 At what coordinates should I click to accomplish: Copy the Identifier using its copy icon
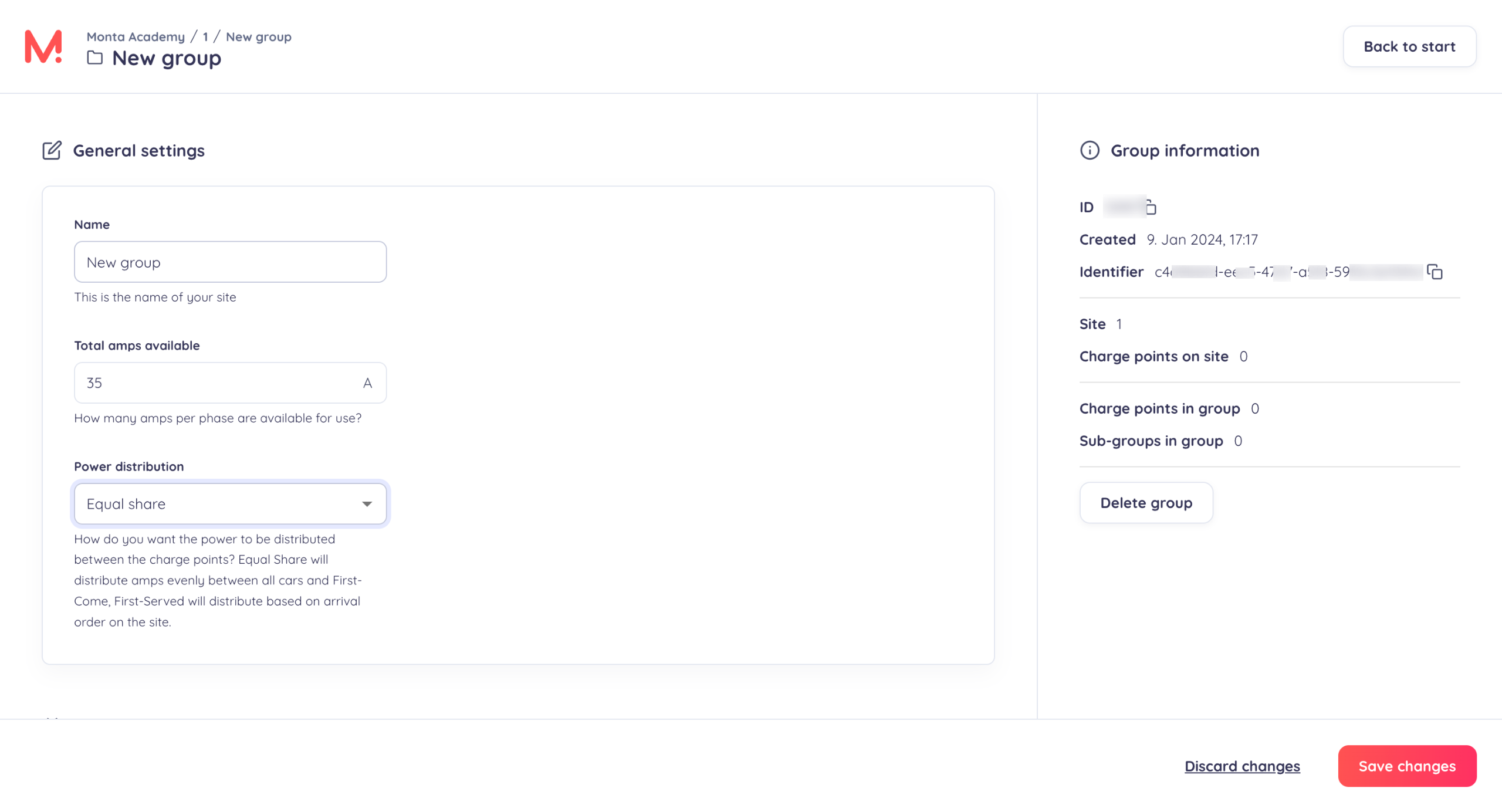coord(1435,272)
